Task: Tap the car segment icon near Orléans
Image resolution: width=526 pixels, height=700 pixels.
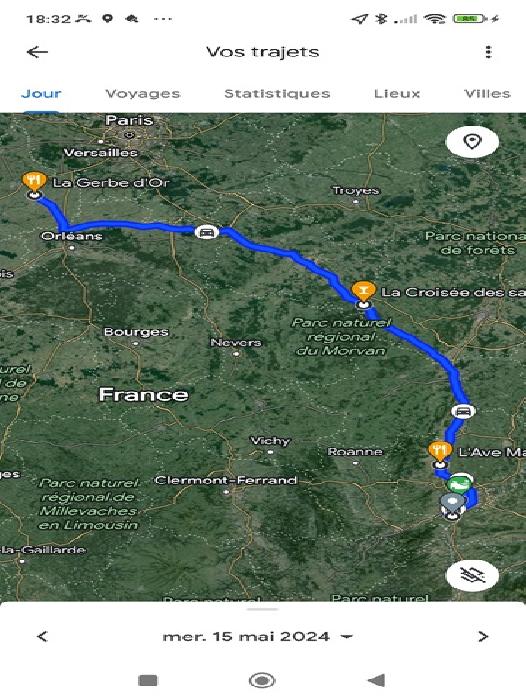Action: (x=206, y=232)
